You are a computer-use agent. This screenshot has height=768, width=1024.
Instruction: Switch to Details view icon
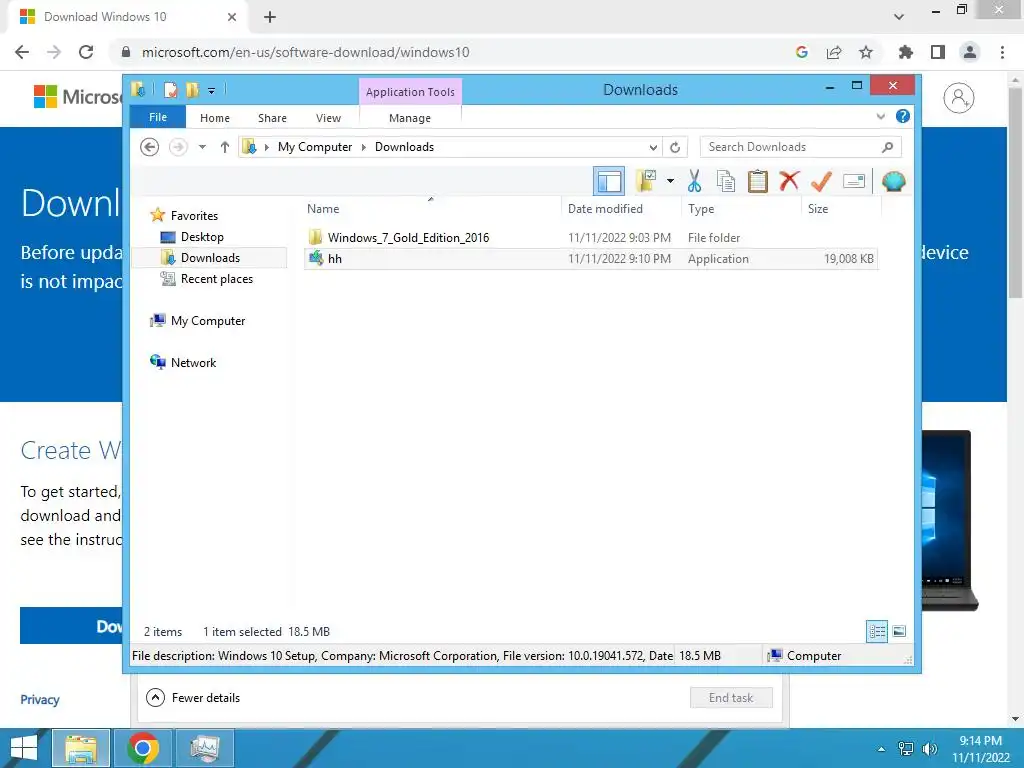[x=877, y=631]
